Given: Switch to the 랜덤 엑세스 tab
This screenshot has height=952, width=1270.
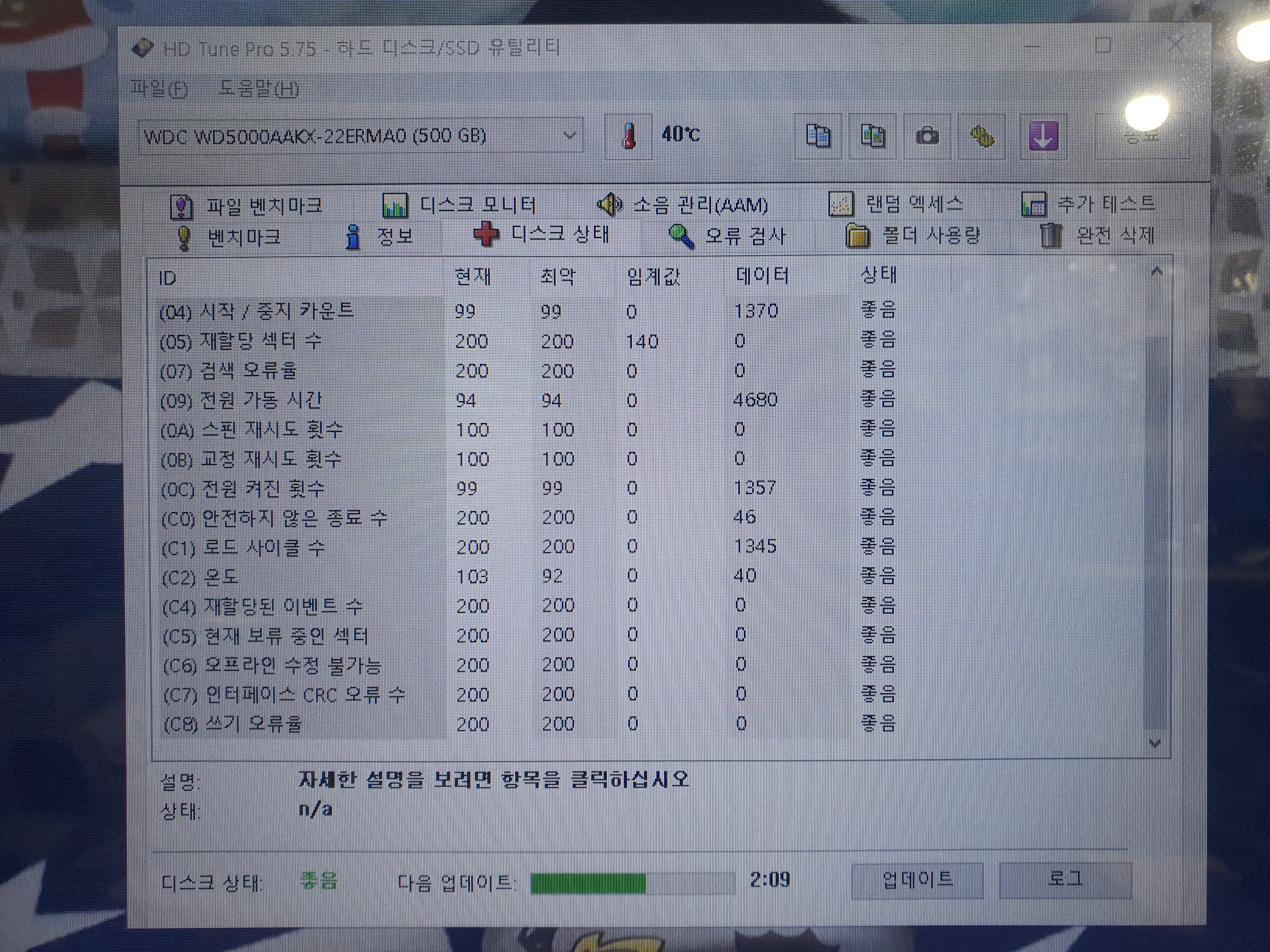Looking at the screenshot, I should pos(896,204).
